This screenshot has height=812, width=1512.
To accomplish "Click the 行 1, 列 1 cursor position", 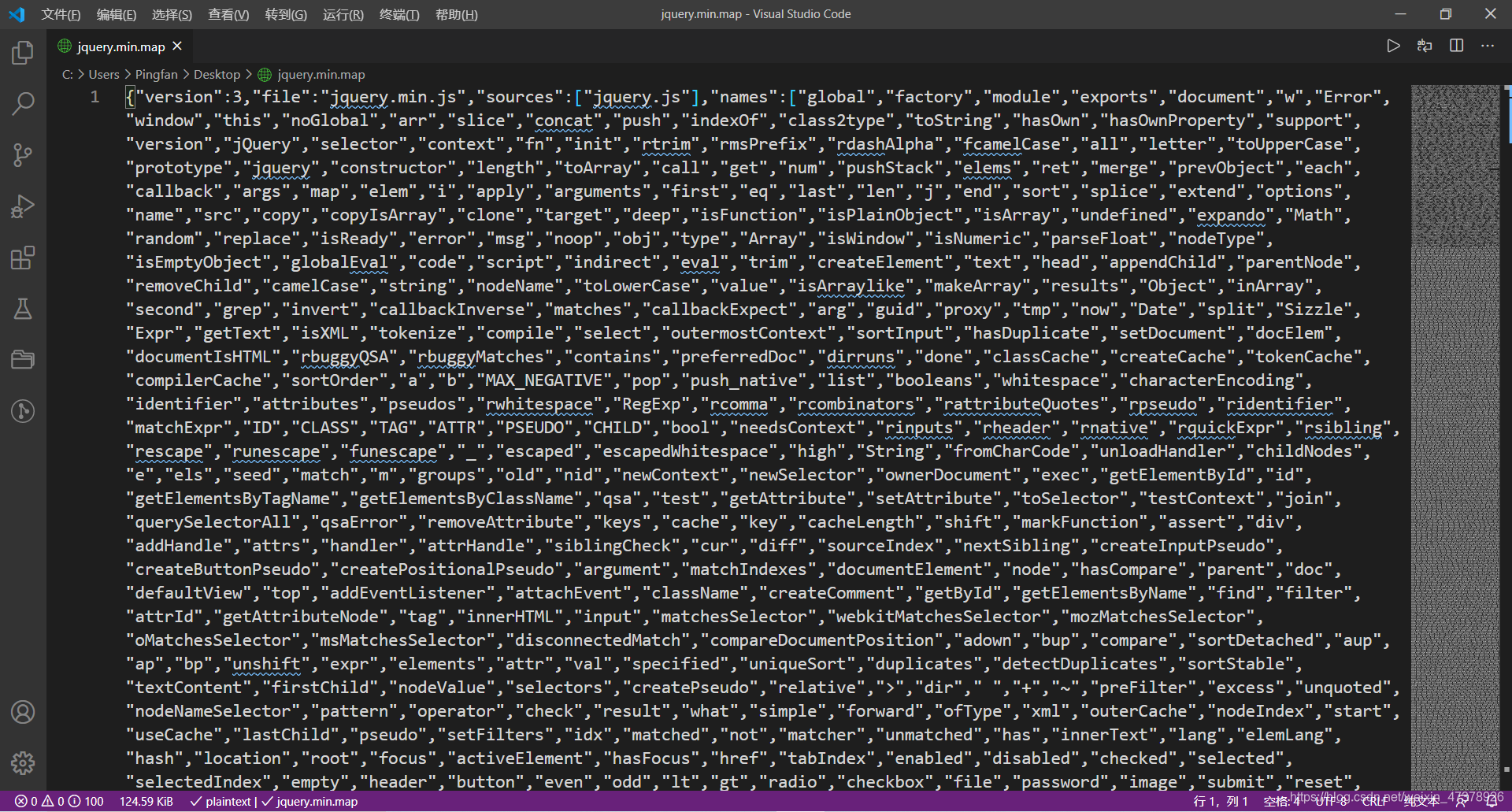I will 1221,801.
